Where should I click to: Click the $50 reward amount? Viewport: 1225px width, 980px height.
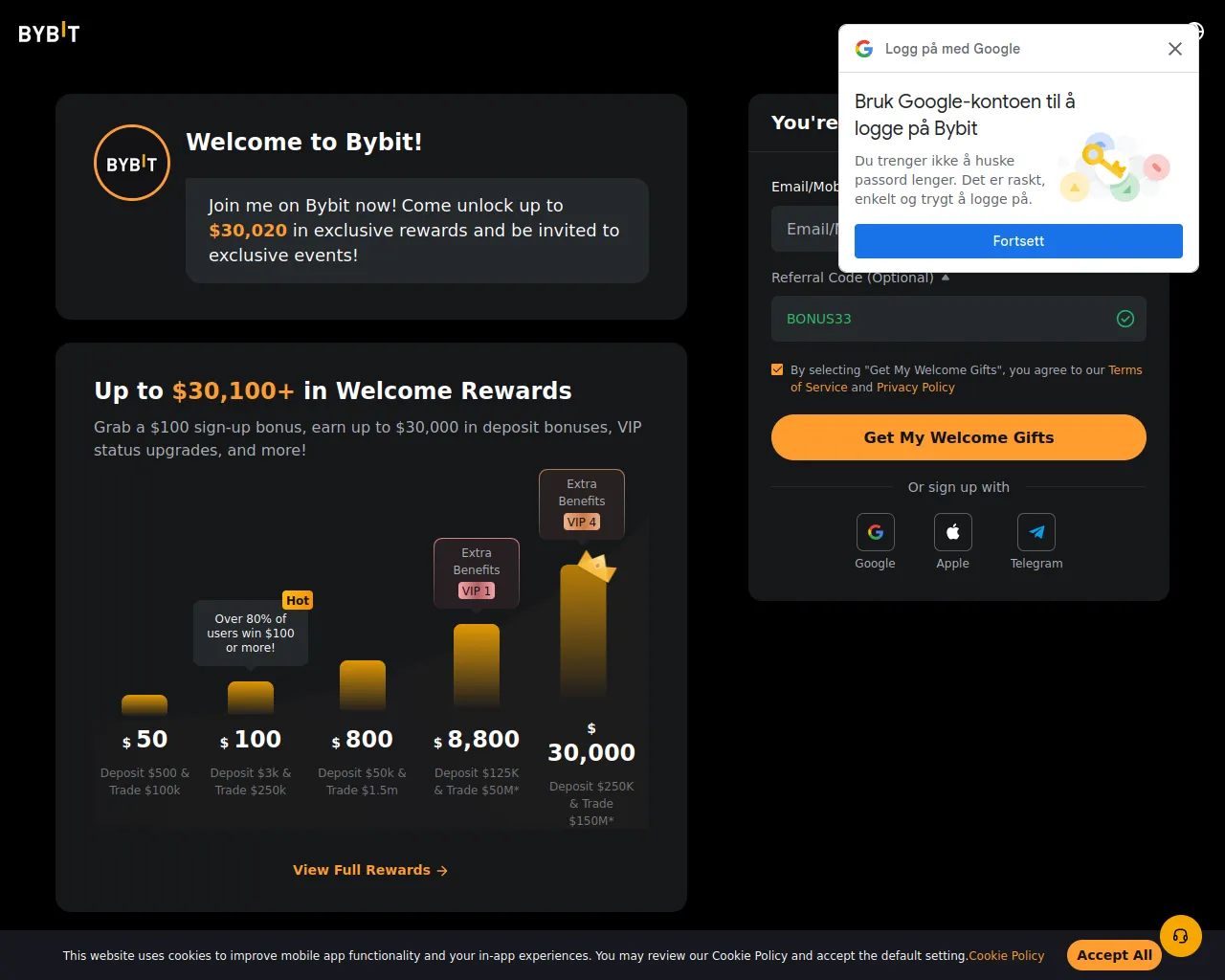pos(145,740)
